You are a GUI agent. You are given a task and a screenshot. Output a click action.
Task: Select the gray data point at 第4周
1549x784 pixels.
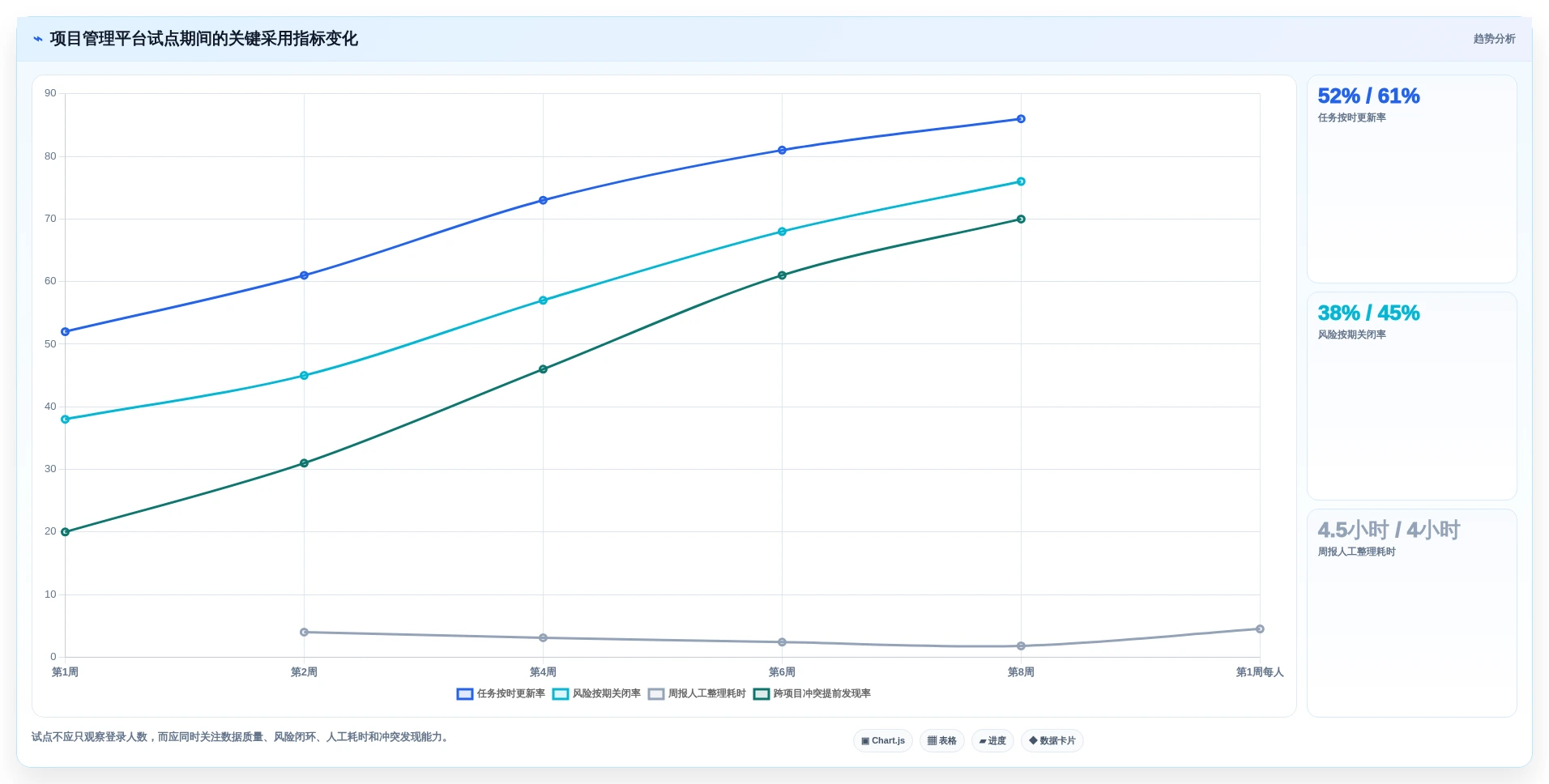pos(543,638)
